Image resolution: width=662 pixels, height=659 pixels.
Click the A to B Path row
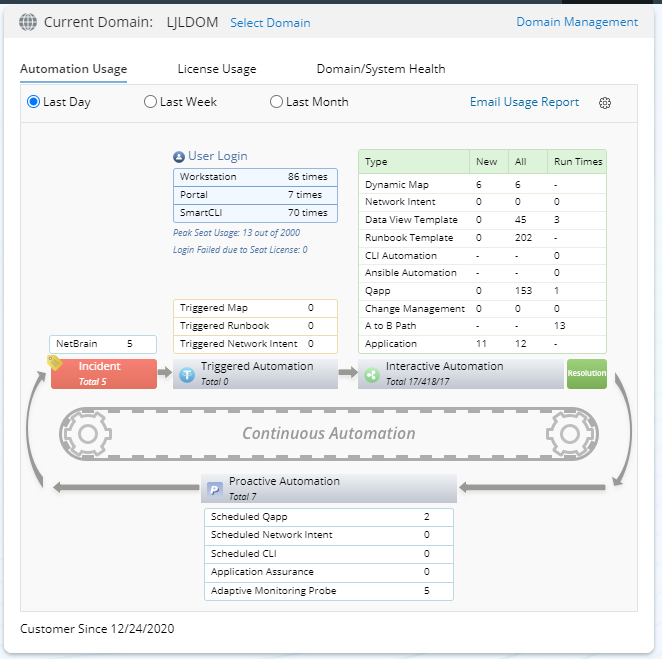pos(483,326)
